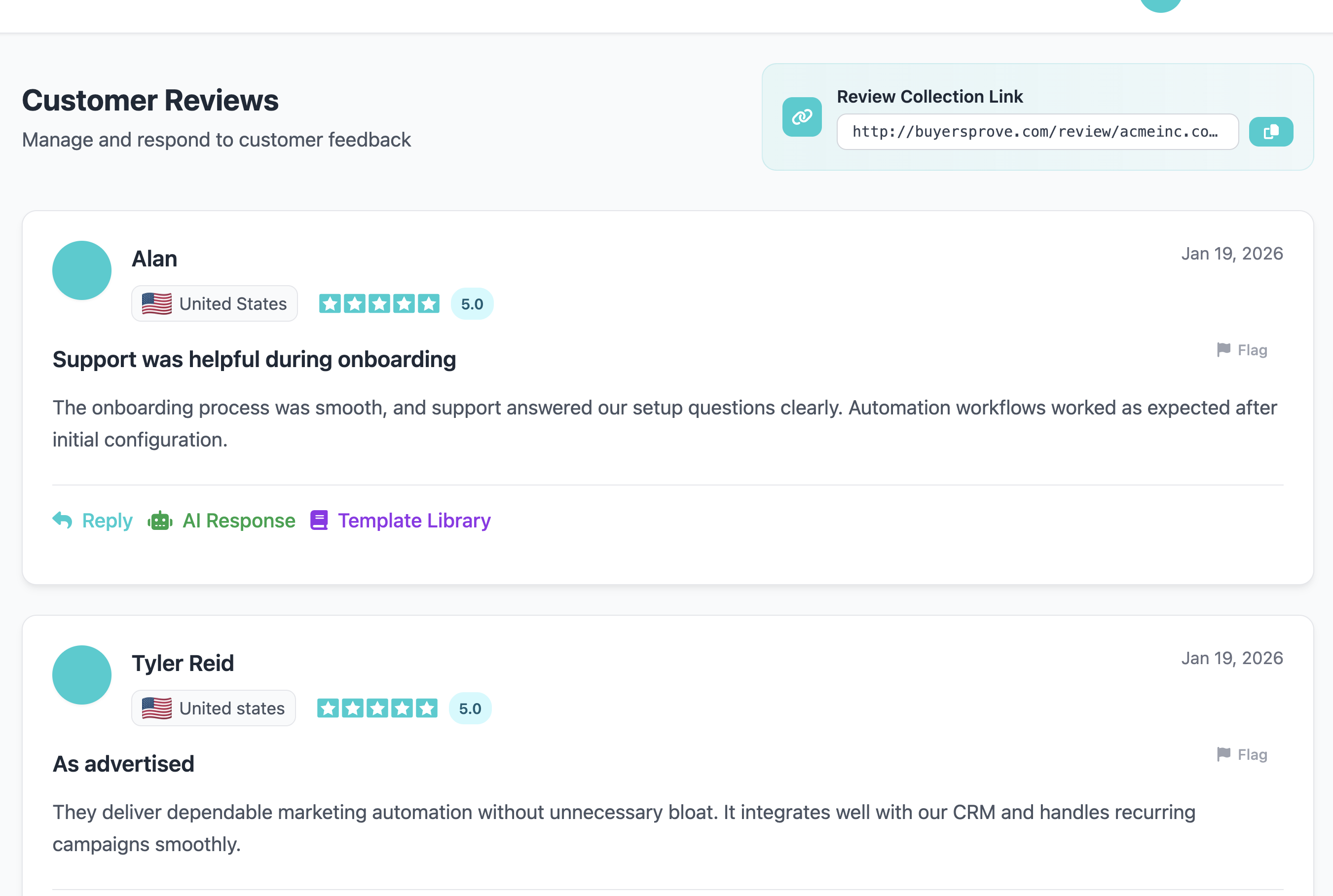This screenshot has width=1333, height=896.
Task: Click Alan's profile avatar circle
Action: [82, 270]
